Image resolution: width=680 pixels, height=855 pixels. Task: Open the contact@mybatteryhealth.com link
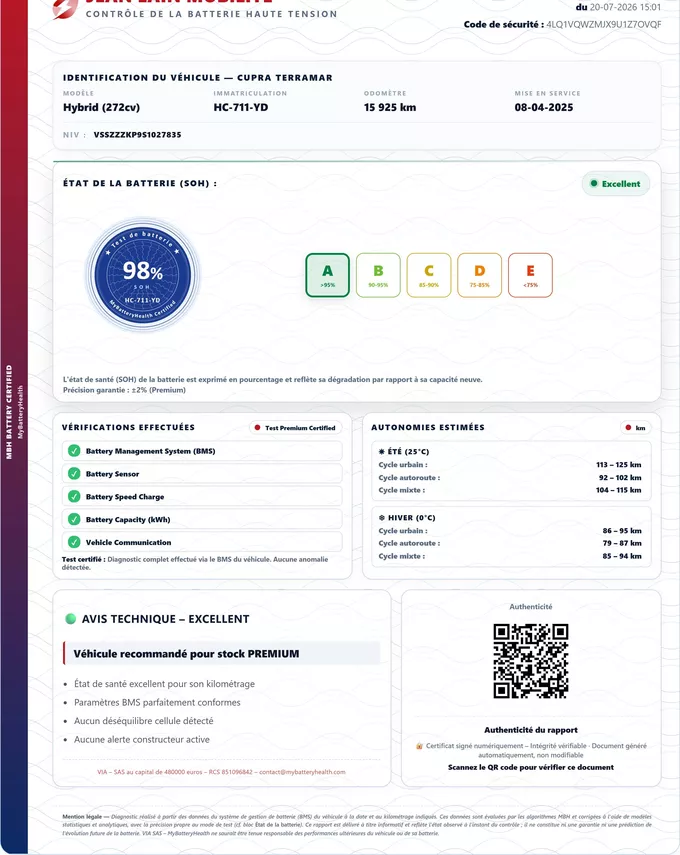[x=302, y=772]
